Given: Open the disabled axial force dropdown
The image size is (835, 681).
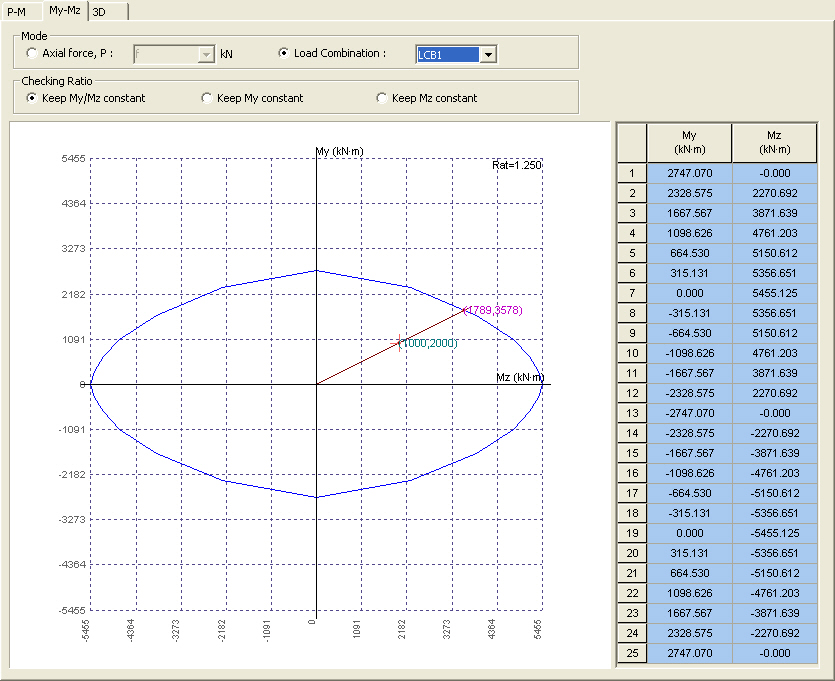Looking at the screenshot, I should tap(207, 54).
